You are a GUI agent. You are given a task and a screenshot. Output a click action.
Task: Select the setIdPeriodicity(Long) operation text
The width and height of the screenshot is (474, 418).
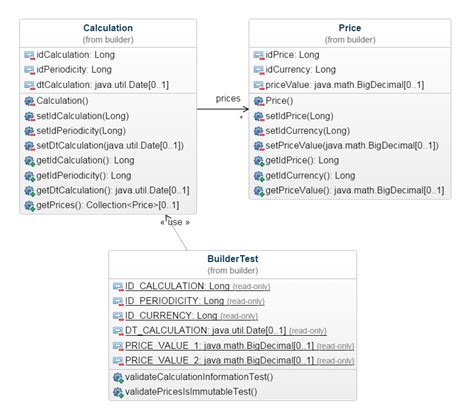click(x=81, y=131)
